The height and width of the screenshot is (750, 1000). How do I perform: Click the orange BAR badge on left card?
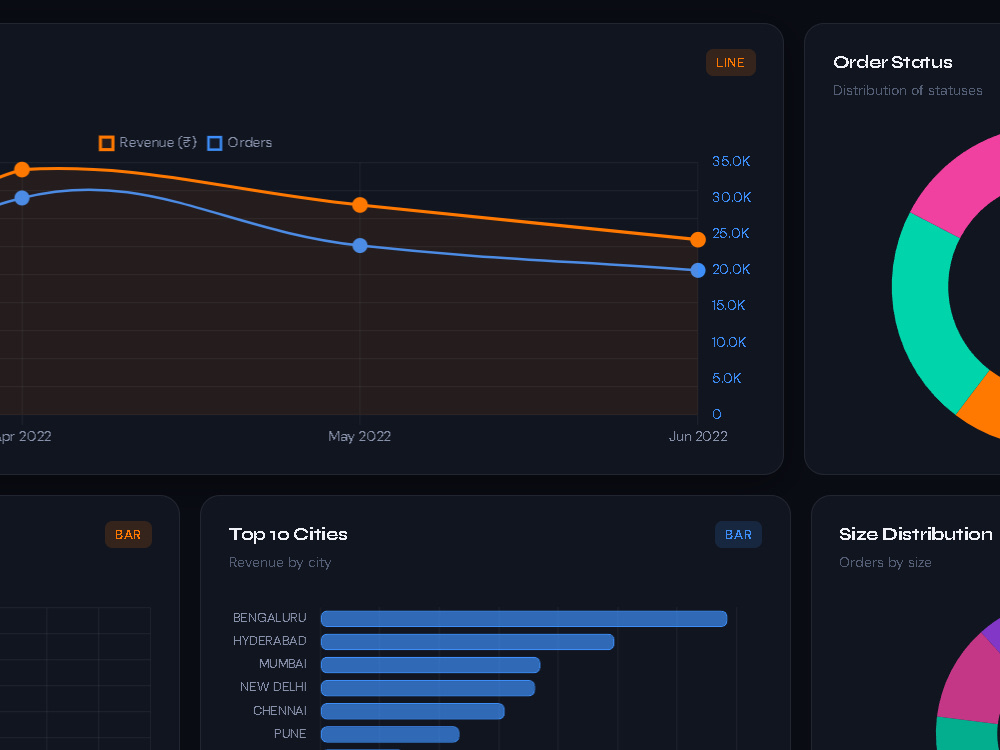pyautogui.click(x=128, y=534)
